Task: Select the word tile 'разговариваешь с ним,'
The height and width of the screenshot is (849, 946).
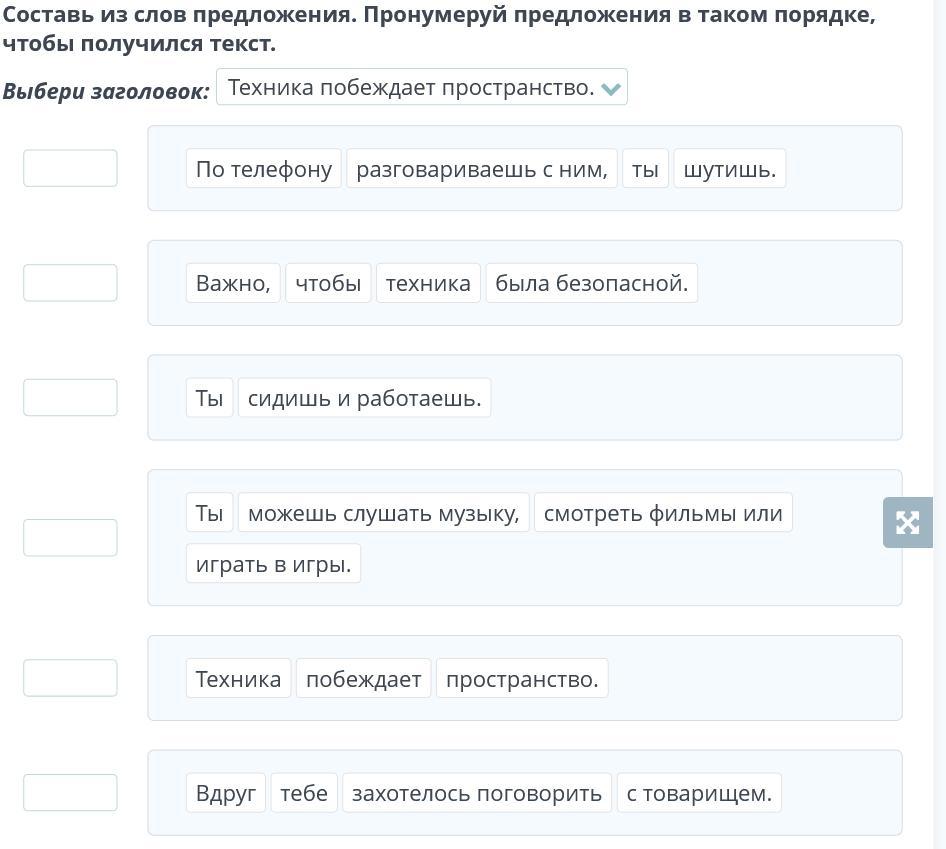Action: tap(481, 169)
